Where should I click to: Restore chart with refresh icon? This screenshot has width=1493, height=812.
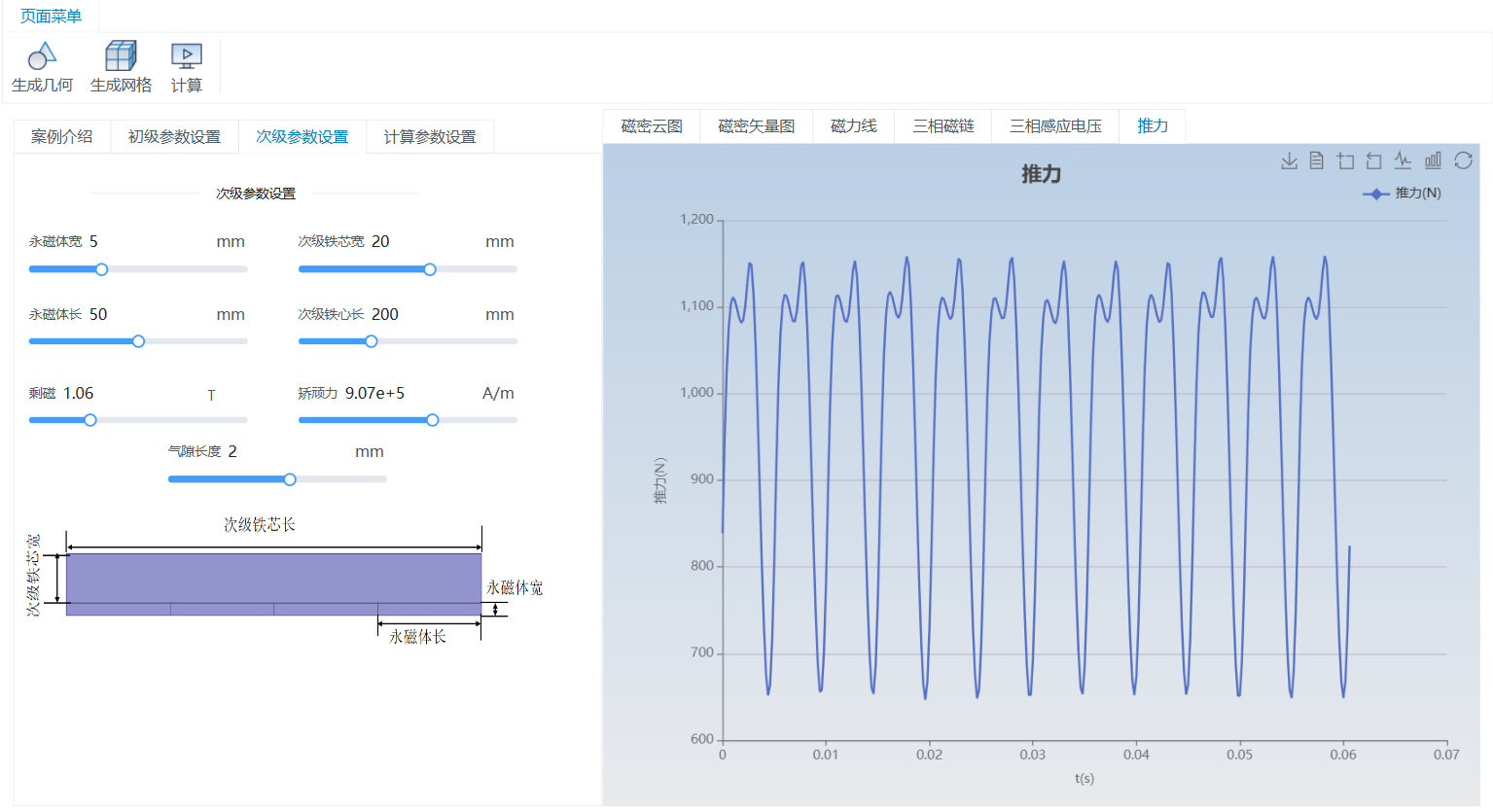[1463, 160]
